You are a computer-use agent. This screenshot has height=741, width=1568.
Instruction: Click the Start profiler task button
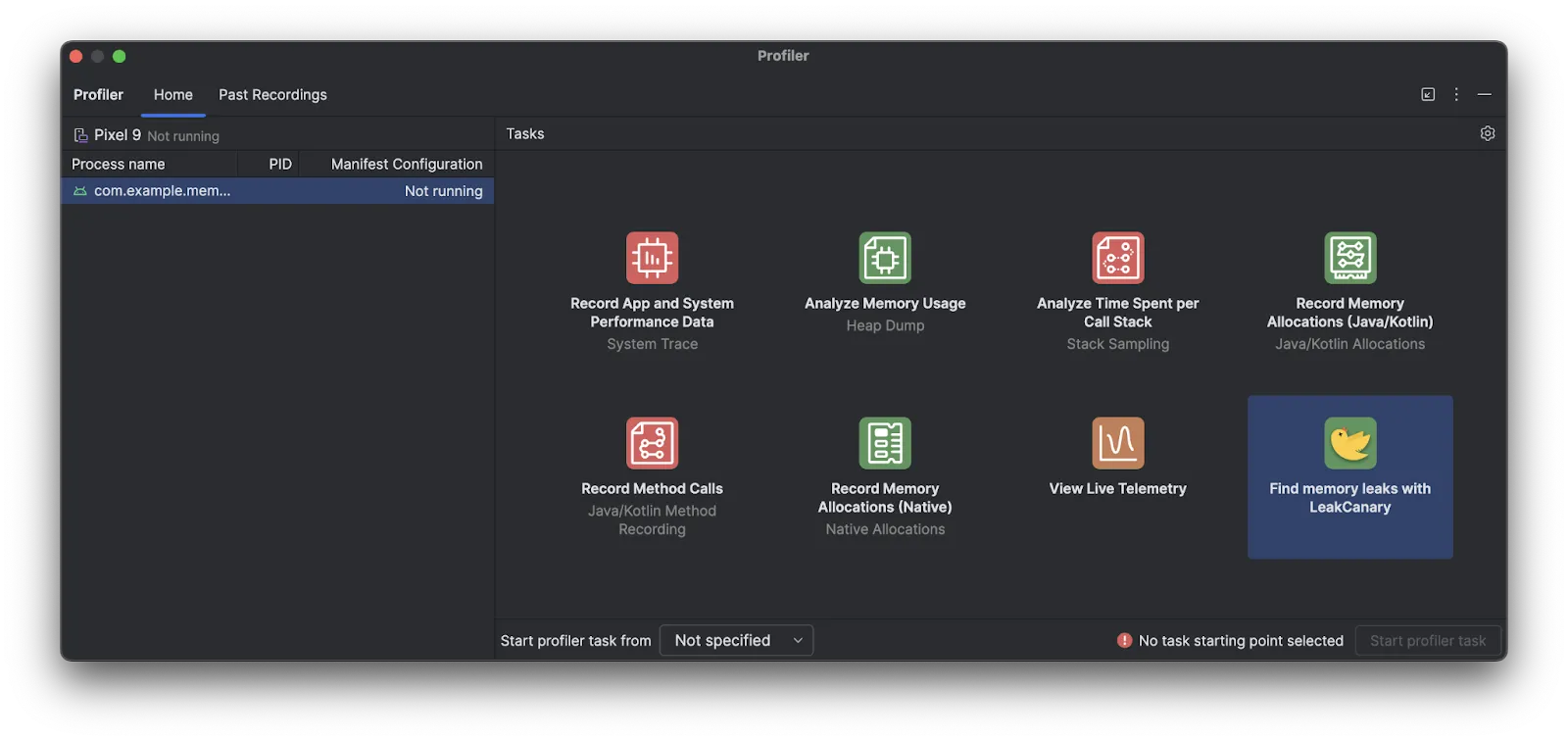click(x=1427, y=640)
